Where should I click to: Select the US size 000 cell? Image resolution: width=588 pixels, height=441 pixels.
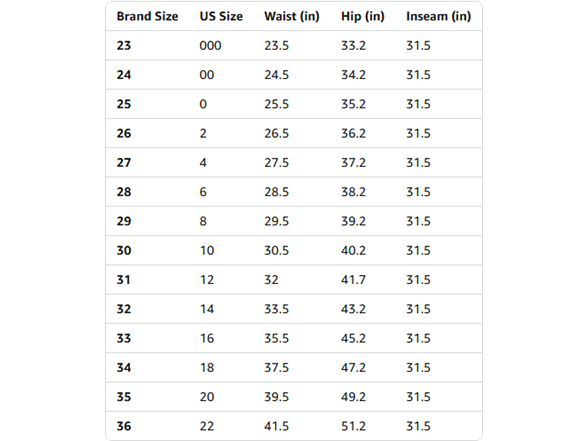(x=210, y=45)
